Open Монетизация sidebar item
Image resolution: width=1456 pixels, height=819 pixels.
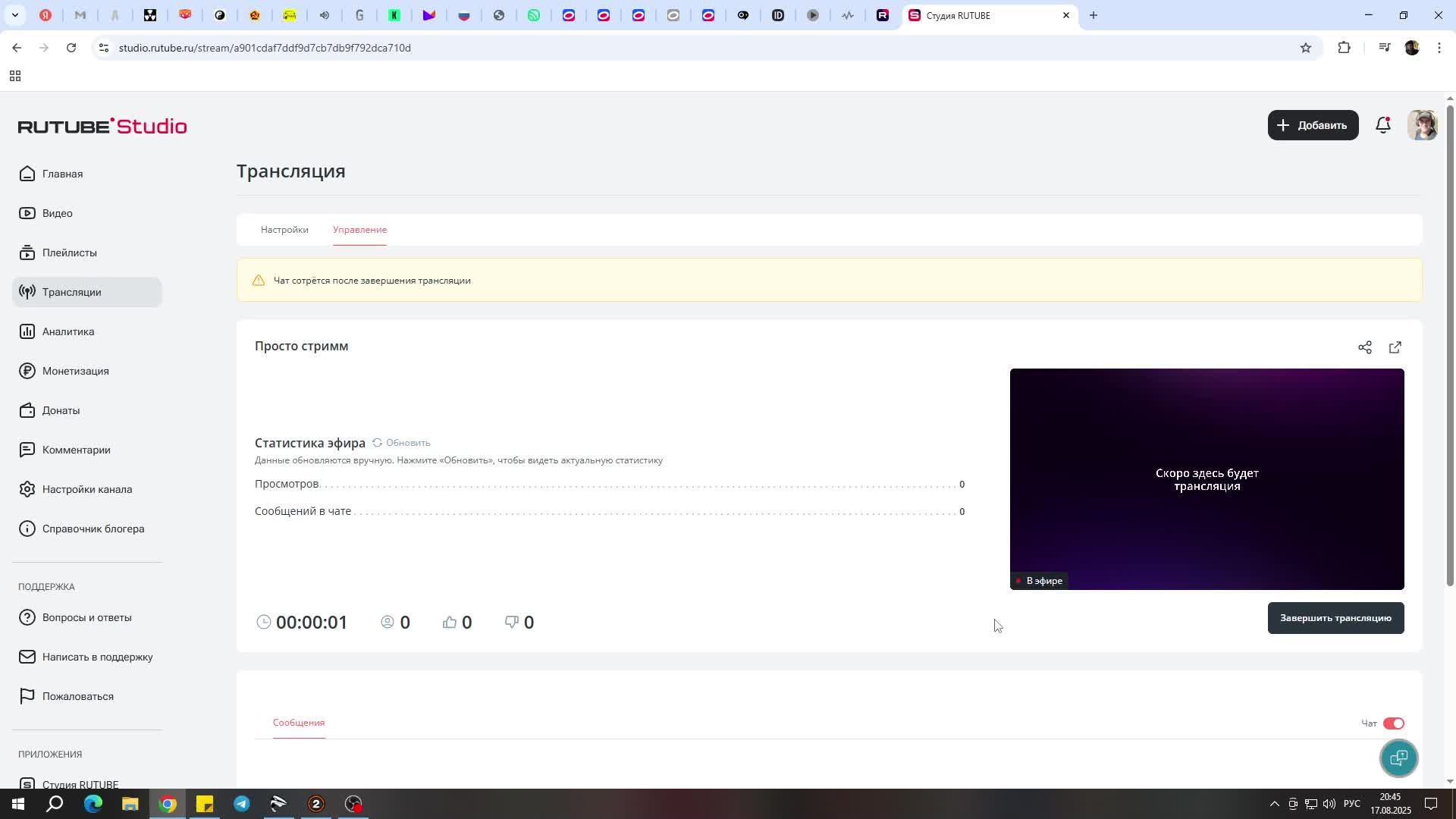(75, 371)
